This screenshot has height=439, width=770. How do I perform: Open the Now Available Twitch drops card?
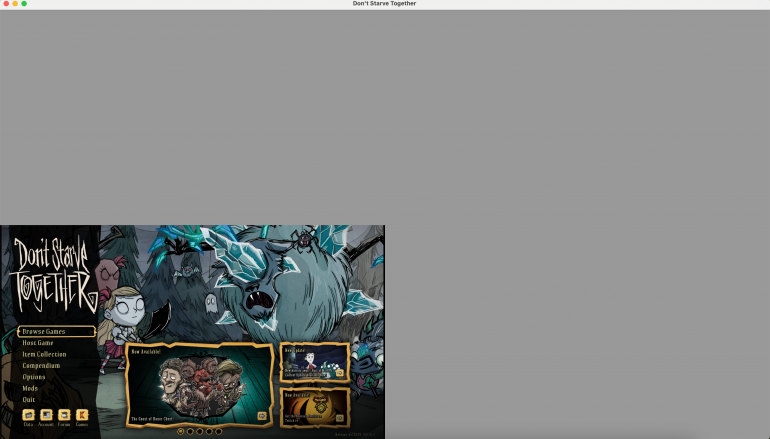click(315, 407)
